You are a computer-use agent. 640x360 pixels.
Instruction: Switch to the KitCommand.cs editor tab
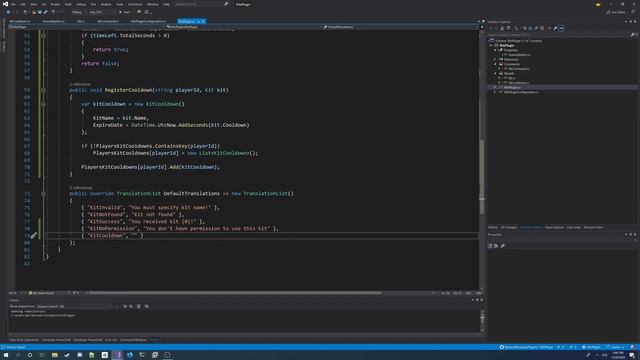[108, 21]
